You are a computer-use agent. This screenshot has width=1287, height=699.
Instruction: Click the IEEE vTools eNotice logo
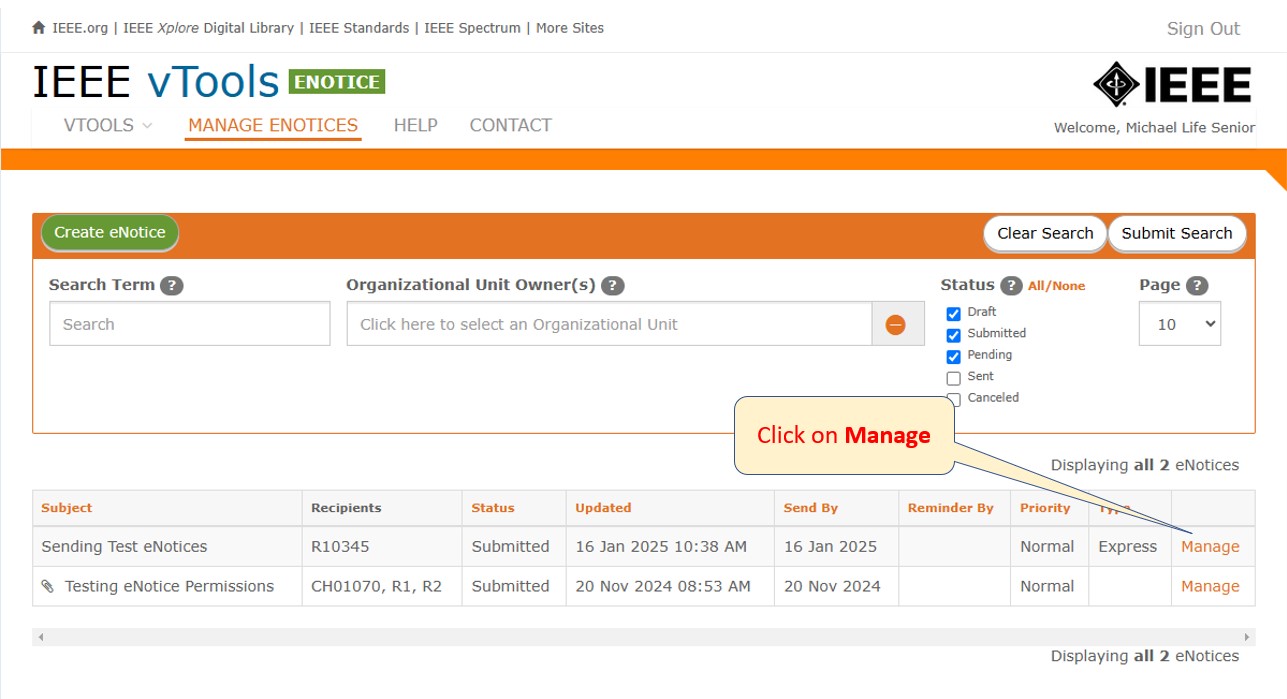[208, 81]
